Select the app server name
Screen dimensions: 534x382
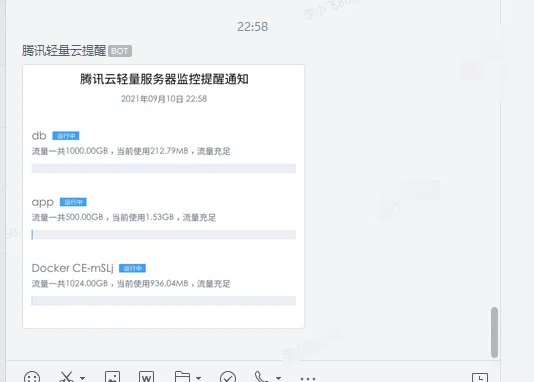coord(43,202)
